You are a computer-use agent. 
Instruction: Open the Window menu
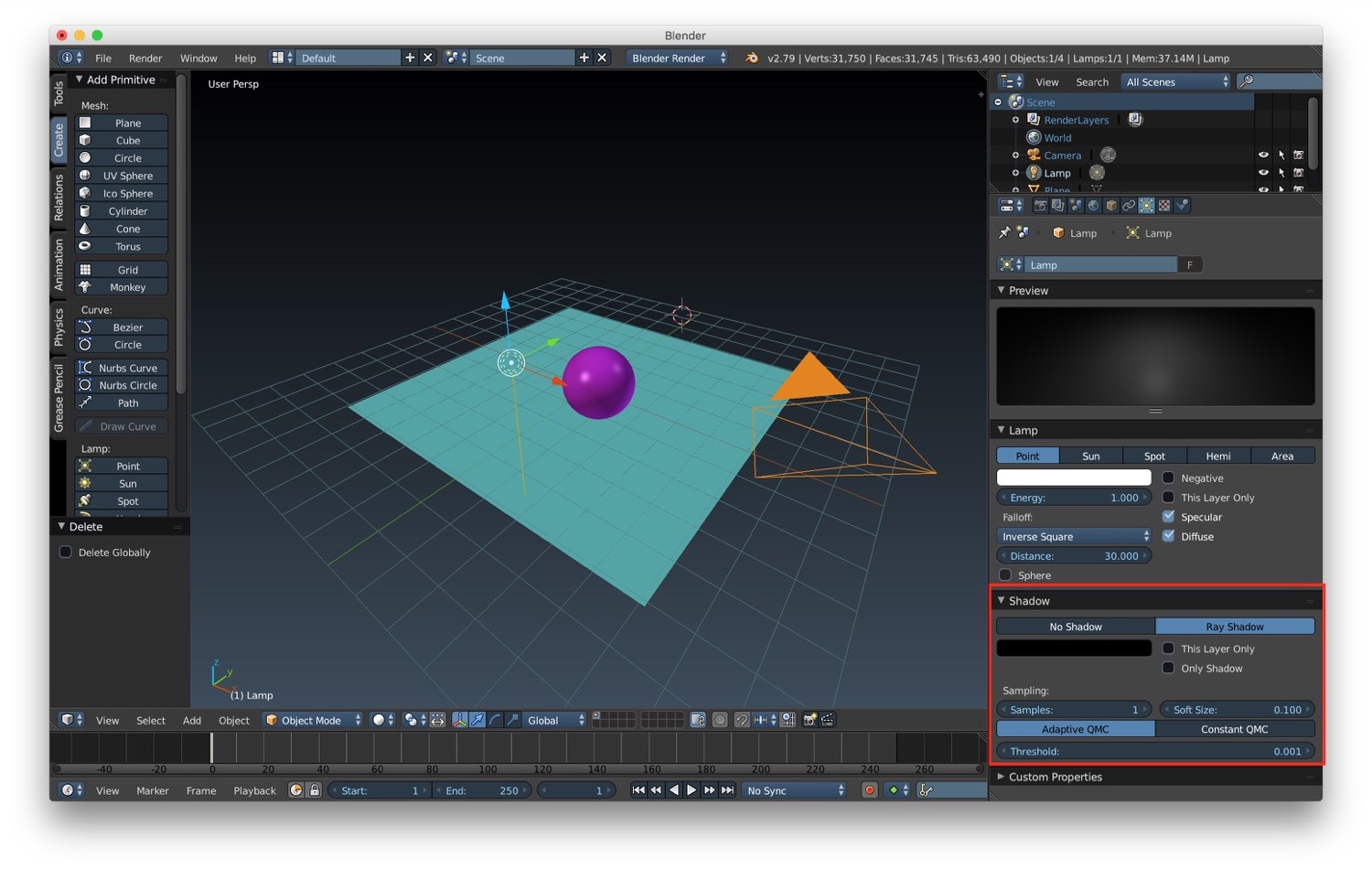pos(198,58)
